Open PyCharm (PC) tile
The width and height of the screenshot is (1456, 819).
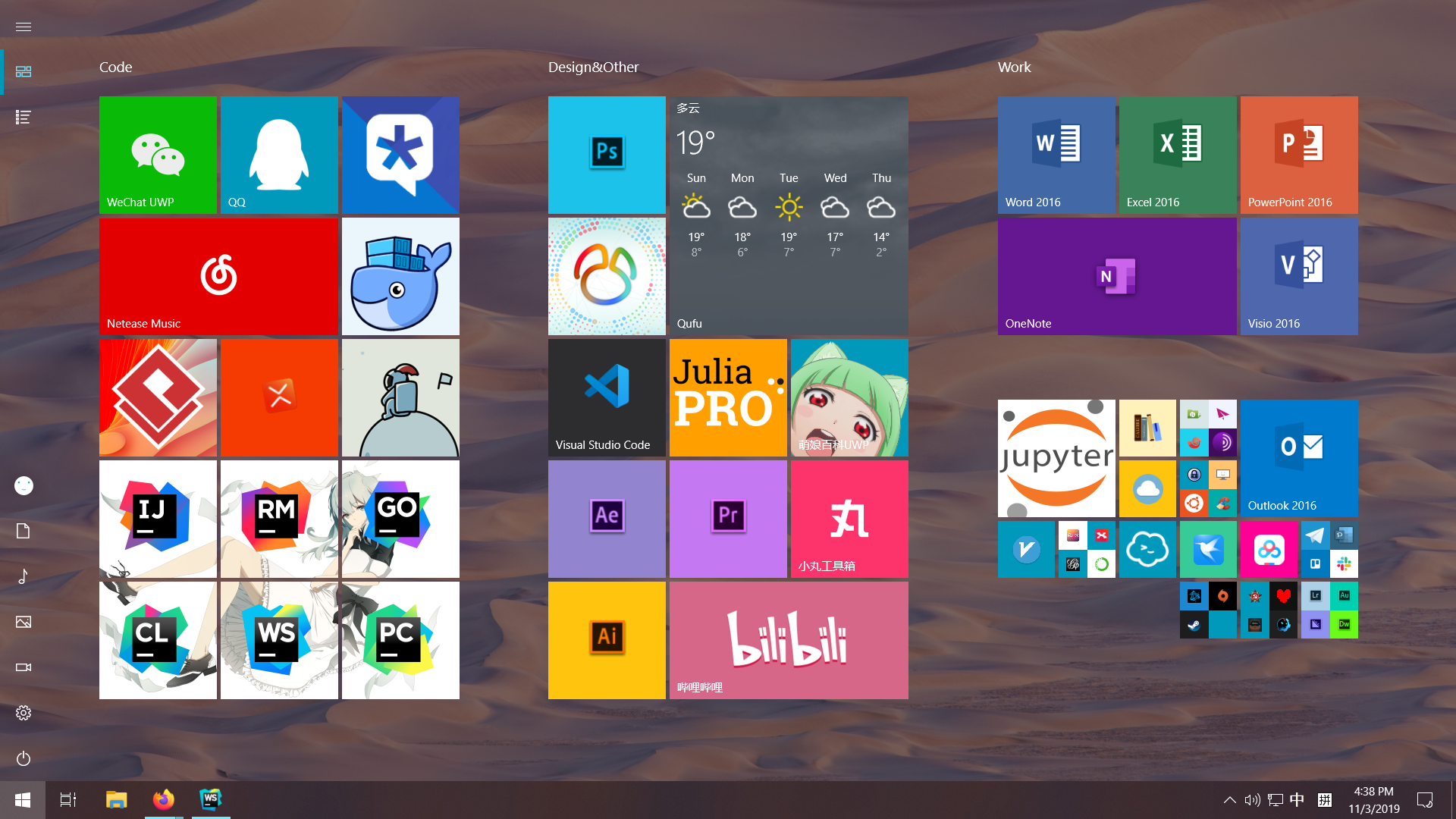400,640
